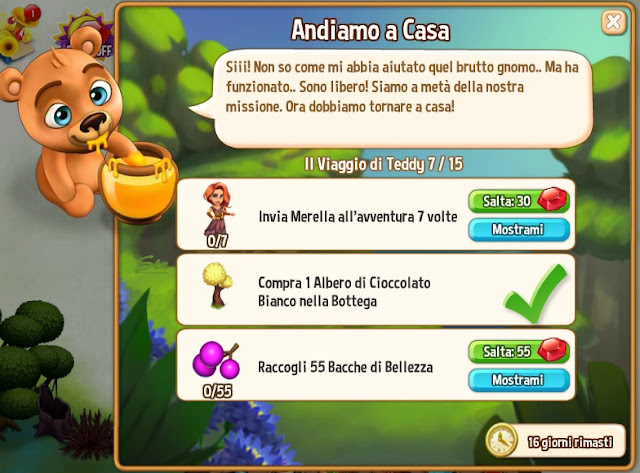Click the Raccogli 55 Bacche di Bellezza row
The image size is (640, 473).
pos(376,365)
